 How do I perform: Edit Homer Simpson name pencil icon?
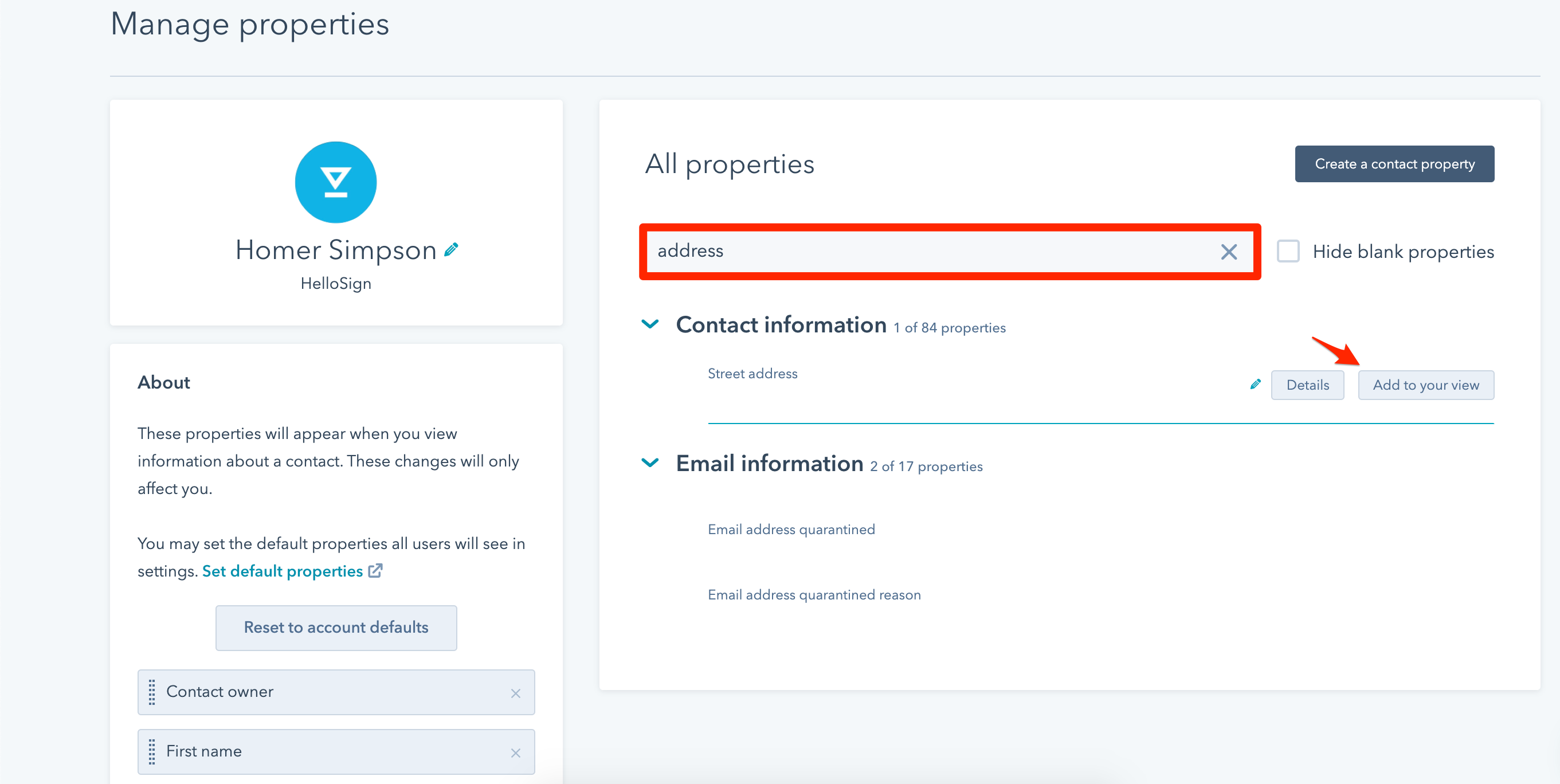point(451,249)
